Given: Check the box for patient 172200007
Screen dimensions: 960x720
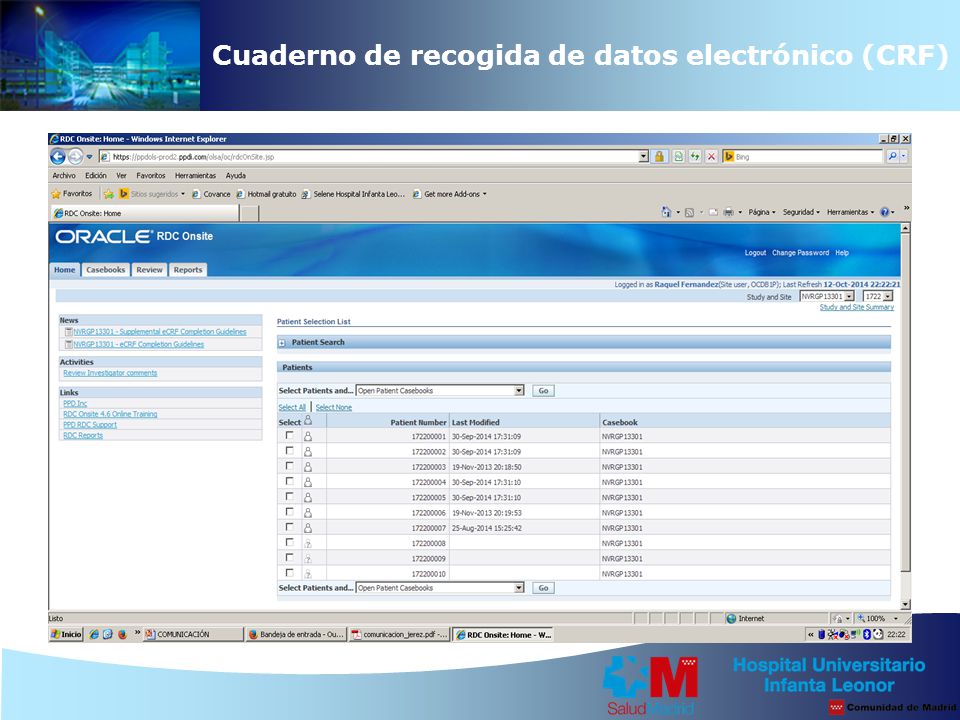Looking at the screenshot, I should click(x=290, y=527).
